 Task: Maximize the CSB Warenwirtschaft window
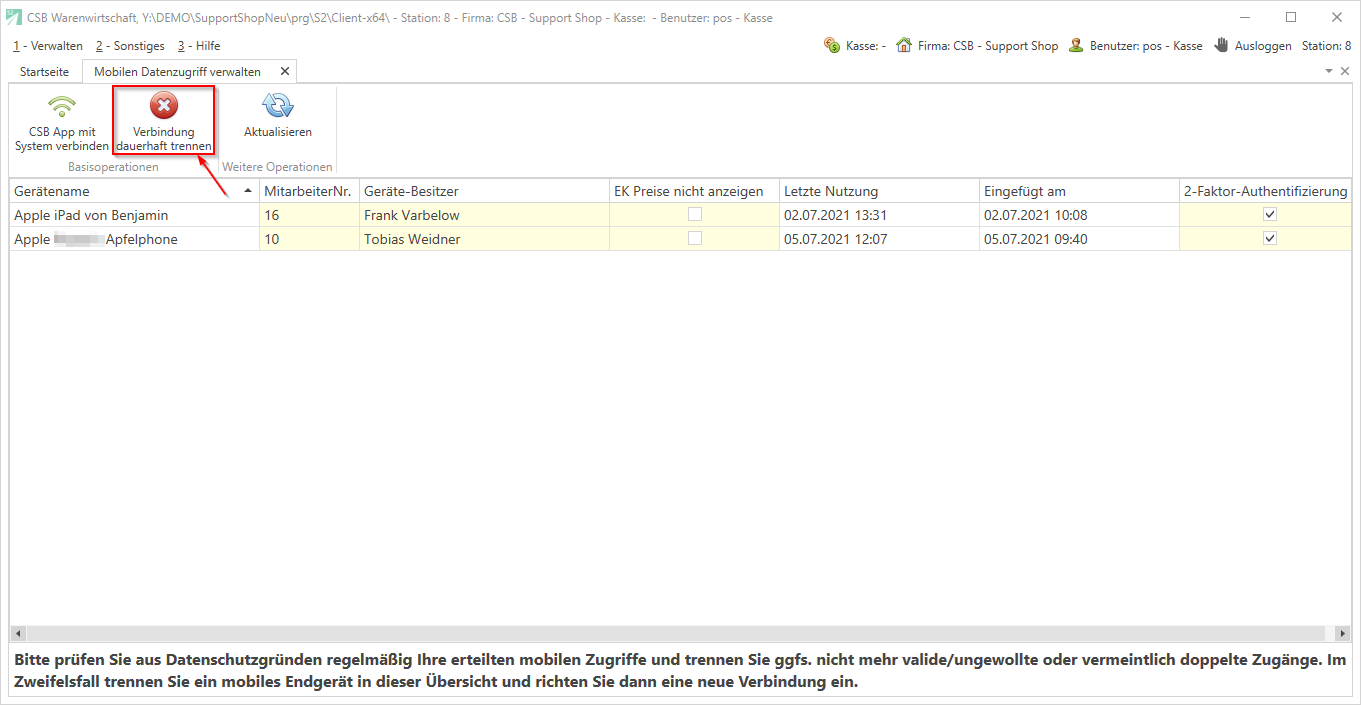pyautogui.click(x=1291, y=17)
